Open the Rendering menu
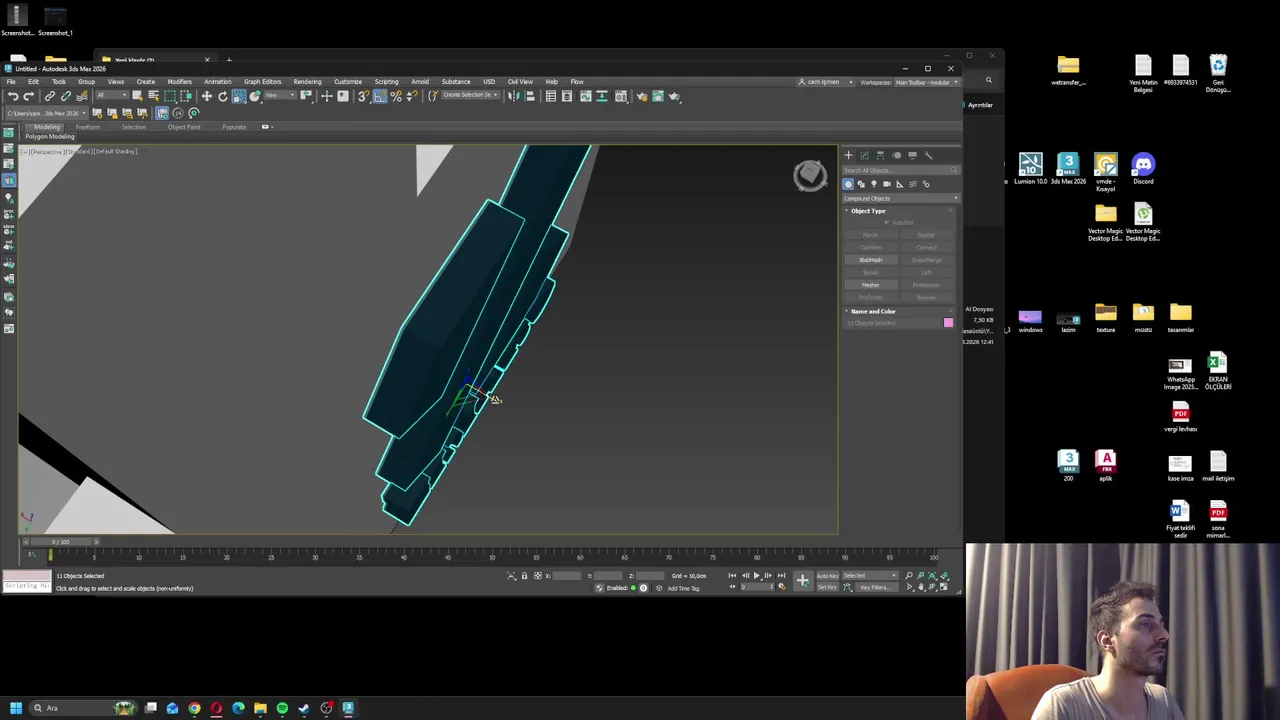 coord(307,82)
